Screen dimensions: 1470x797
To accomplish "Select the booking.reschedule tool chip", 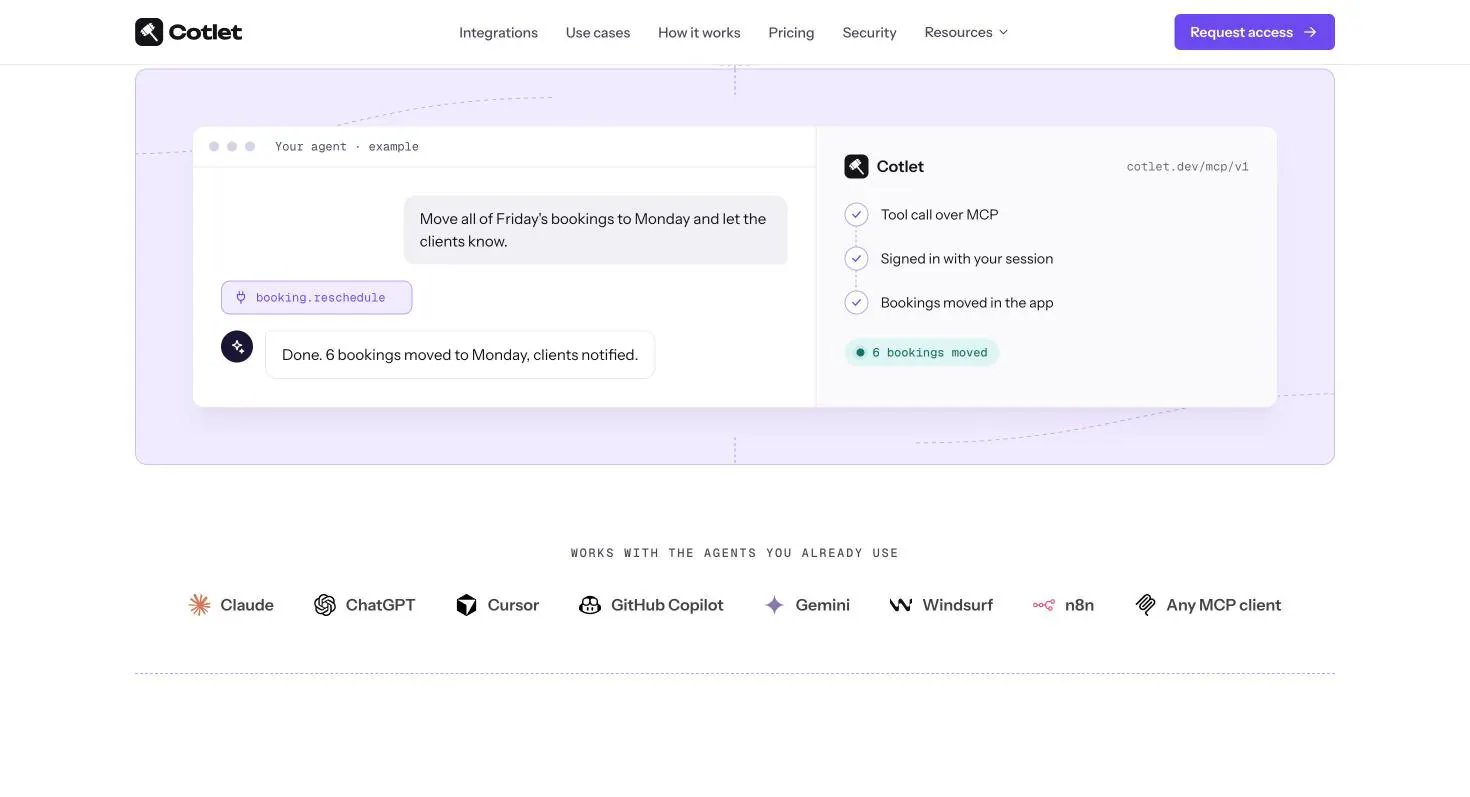I will coord(316,297).
